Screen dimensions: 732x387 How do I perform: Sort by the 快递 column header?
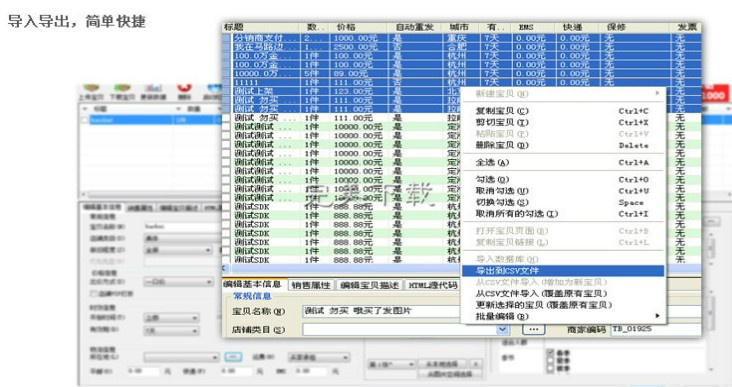click(578, 27)
